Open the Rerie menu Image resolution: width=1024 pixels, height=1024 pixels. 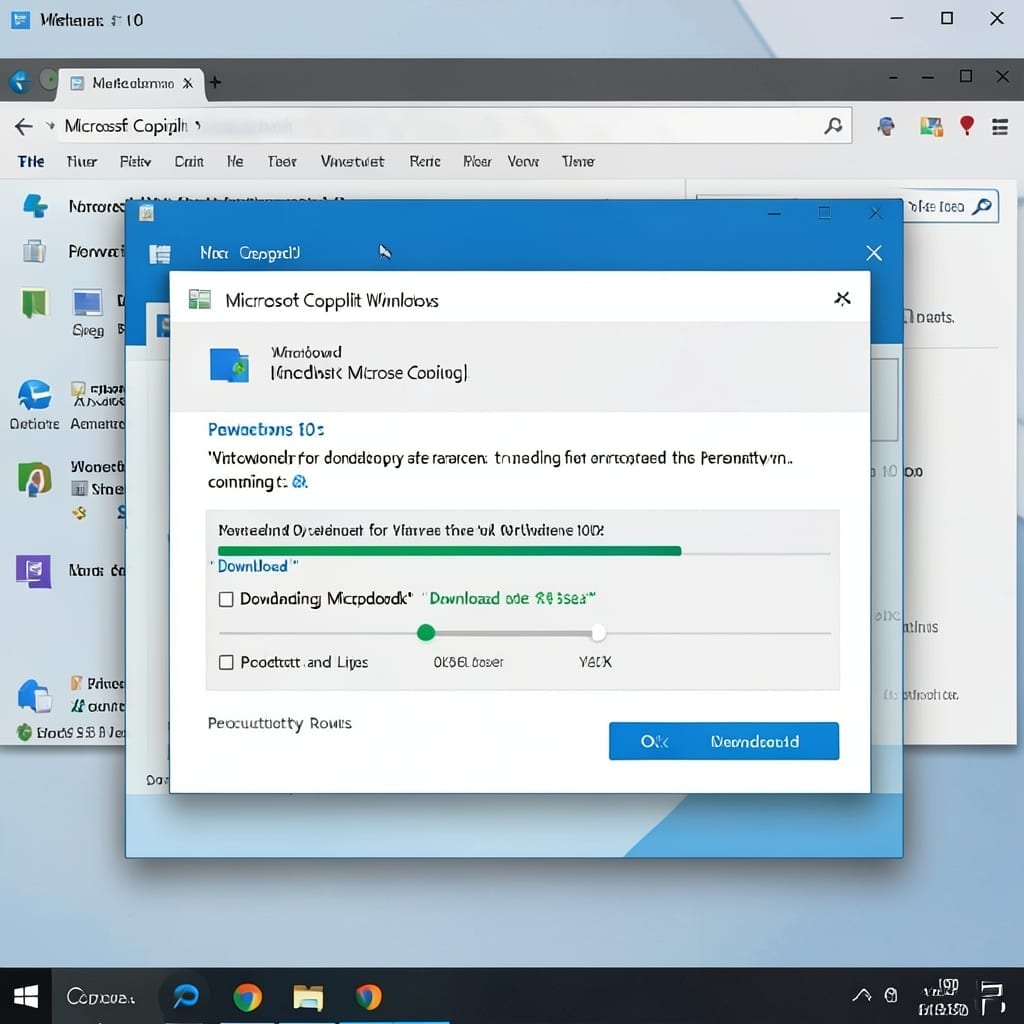425,161
